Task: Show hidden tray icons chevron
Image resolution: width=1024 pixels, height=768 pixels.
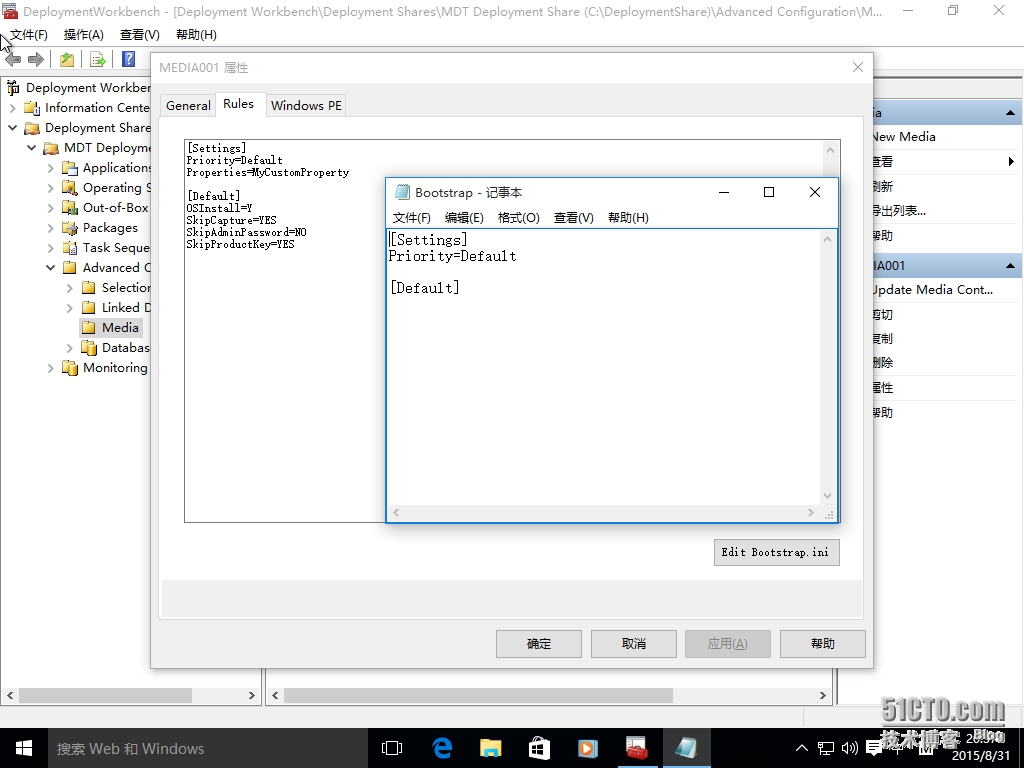Action: point(803,748)
